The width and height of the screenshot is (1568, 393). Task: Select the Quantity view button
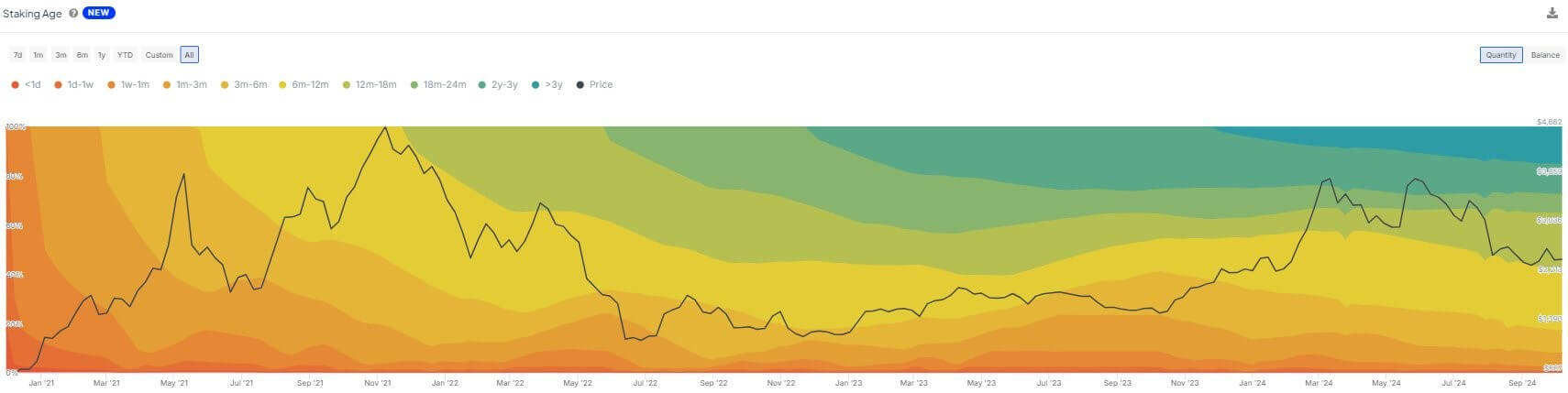tap(1501, 55)
